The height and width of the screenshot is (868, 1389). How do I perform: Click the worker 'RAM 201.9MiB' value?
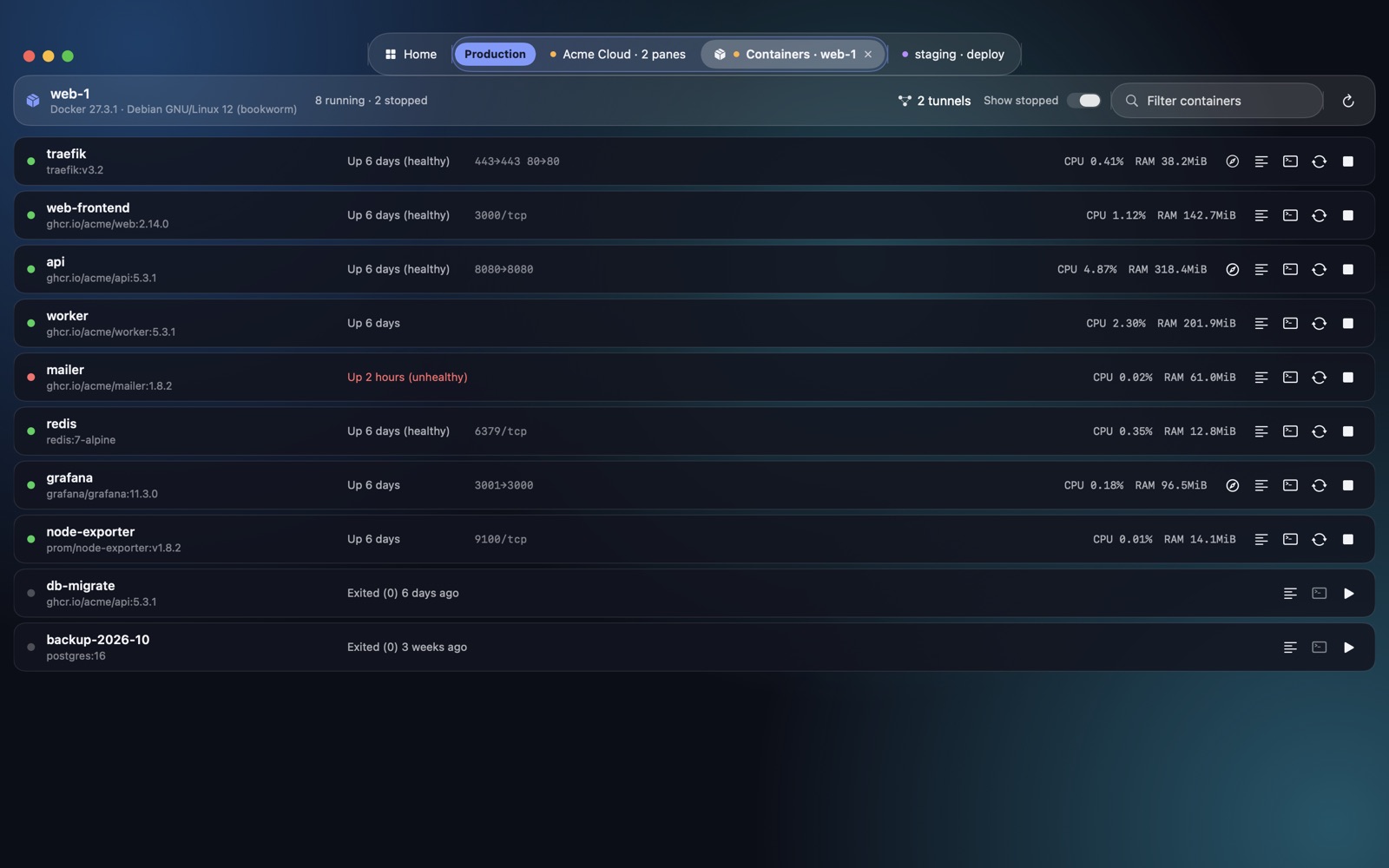coord(1196,323)
